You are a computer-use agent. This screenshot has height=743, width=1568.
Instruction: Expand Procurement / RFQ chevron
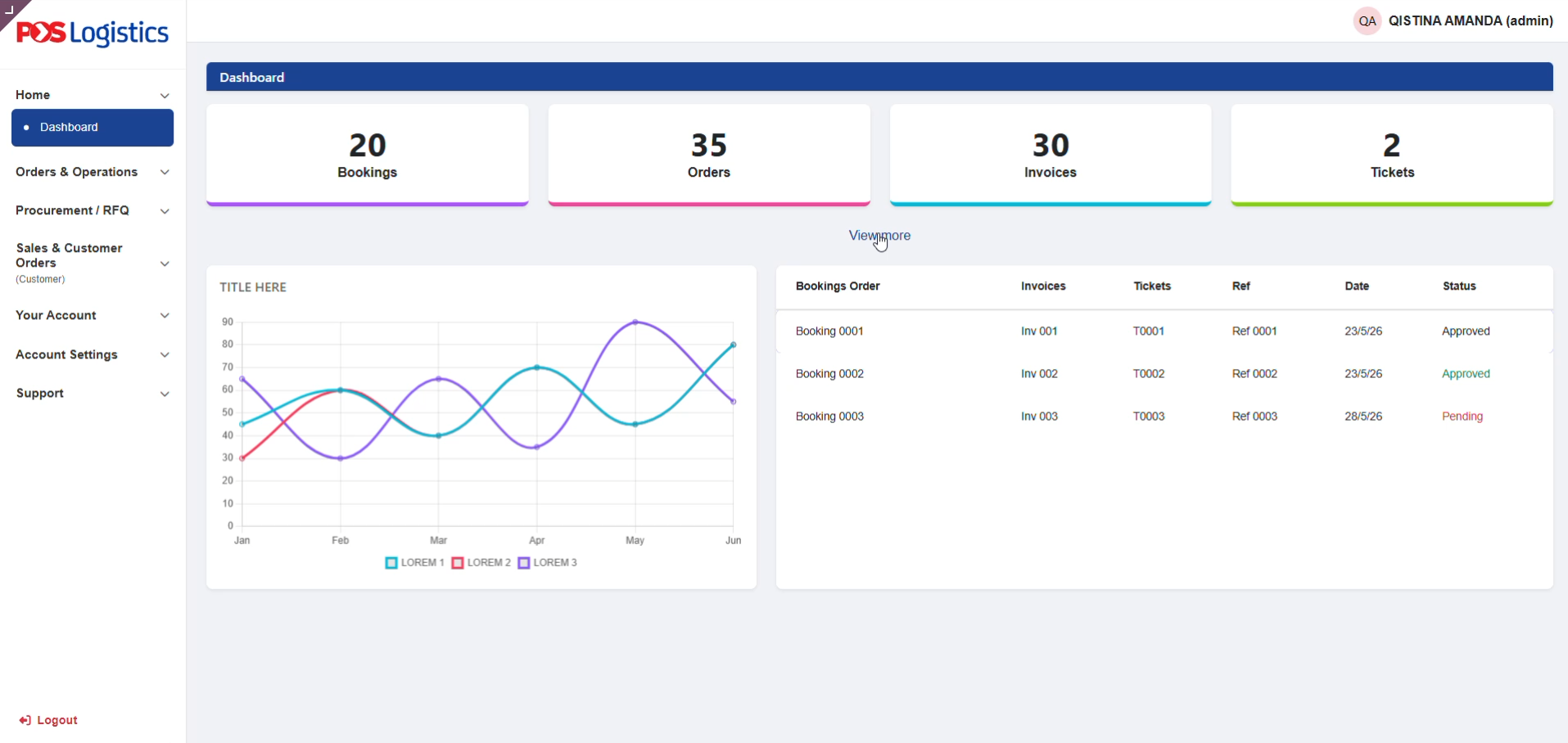pos(165,211)
